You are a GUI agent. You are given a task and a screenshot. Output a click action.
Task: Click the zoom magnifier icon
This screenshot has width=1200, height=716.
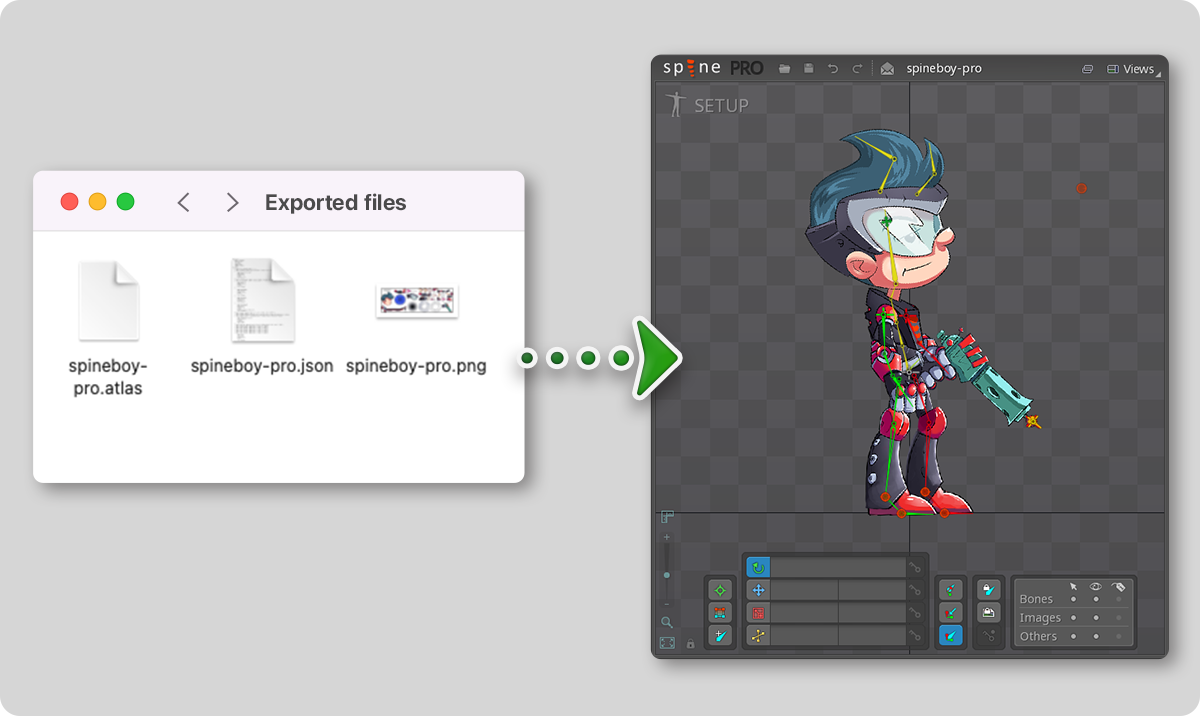[x=667, y=622]
